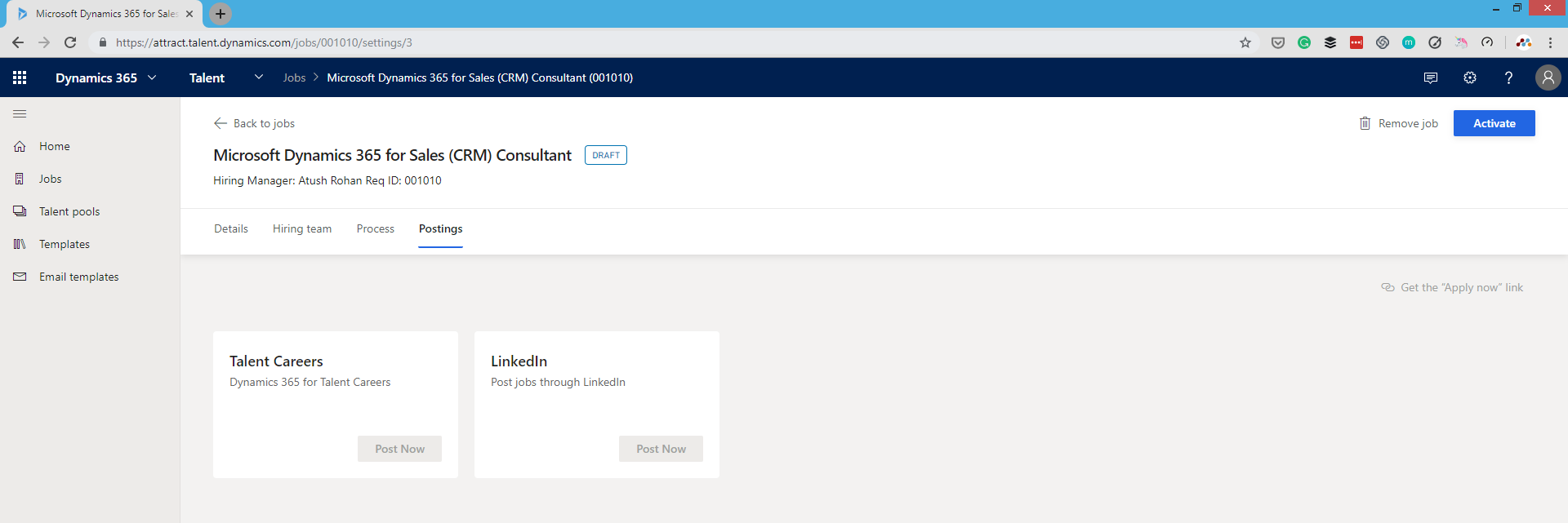Click the DRAFT status badge
The width and height of the screenshot is (1568, 523).
click(606, 155)
